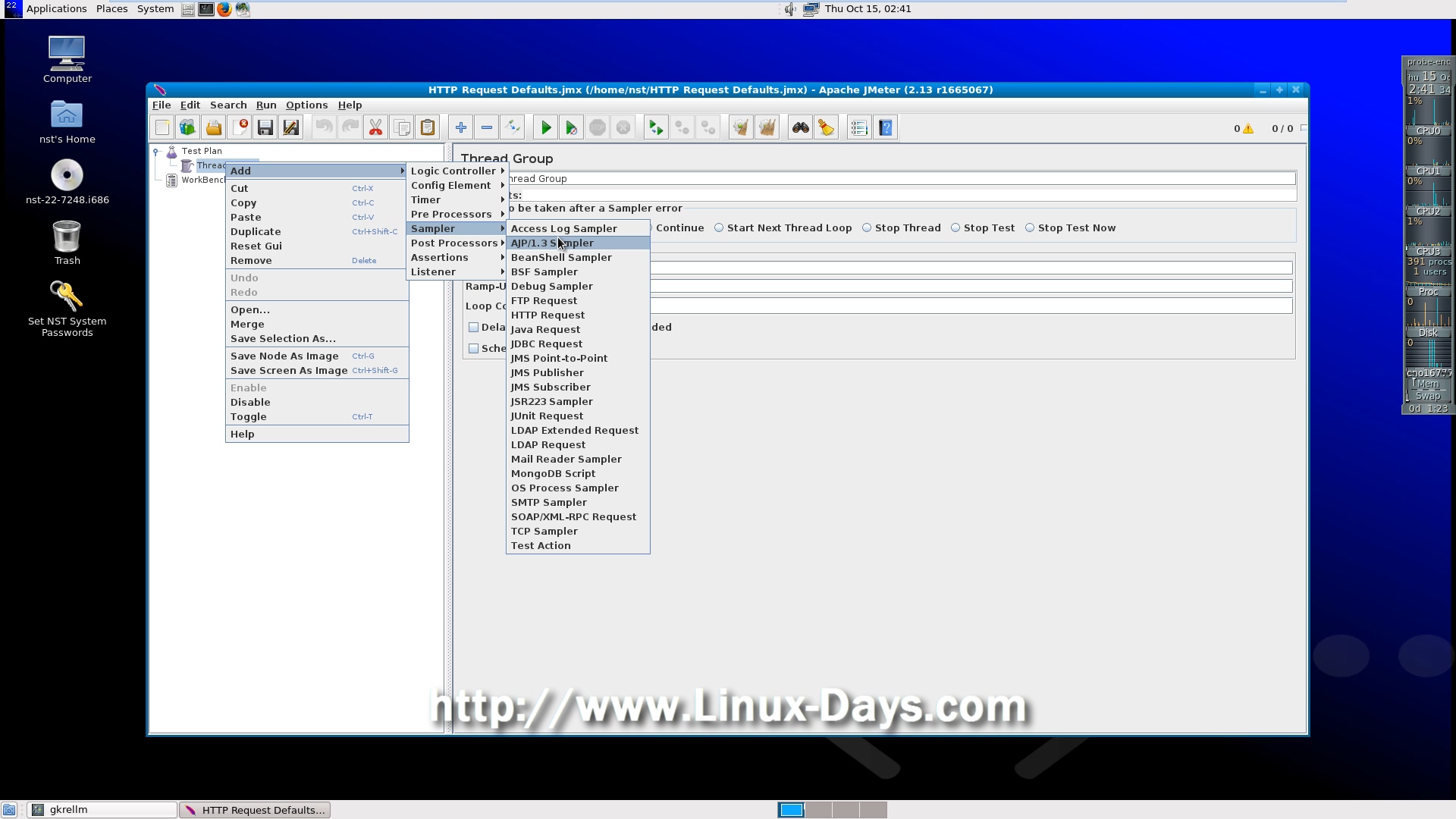Expand the Add submenu in context menu
Viewport: 1456px width, 819px height.
317,171
